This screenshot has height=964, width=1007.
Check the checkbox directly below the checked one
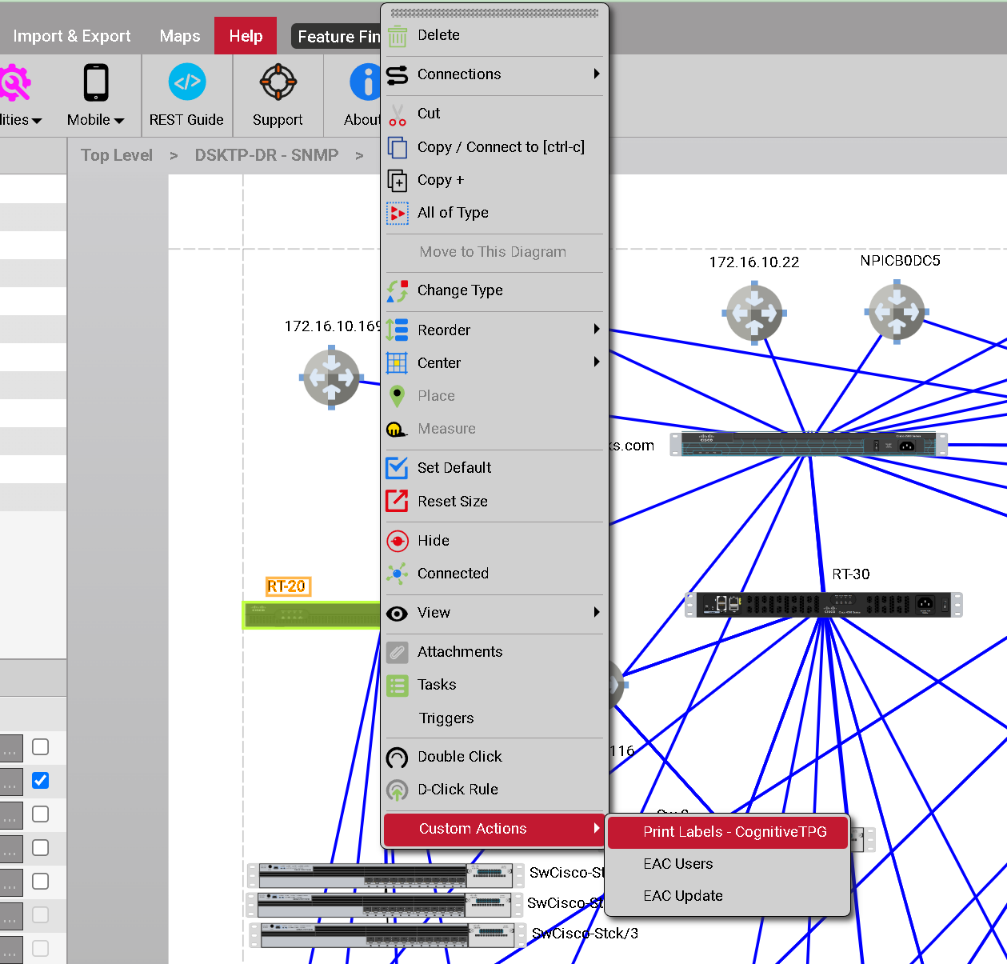point(40,814)
